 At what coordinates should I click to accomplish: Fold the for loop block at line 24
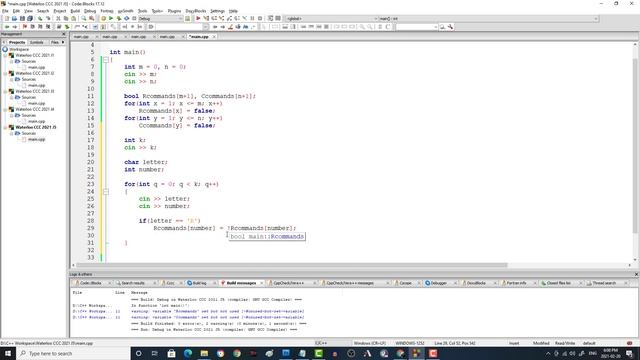click(106, 191)
